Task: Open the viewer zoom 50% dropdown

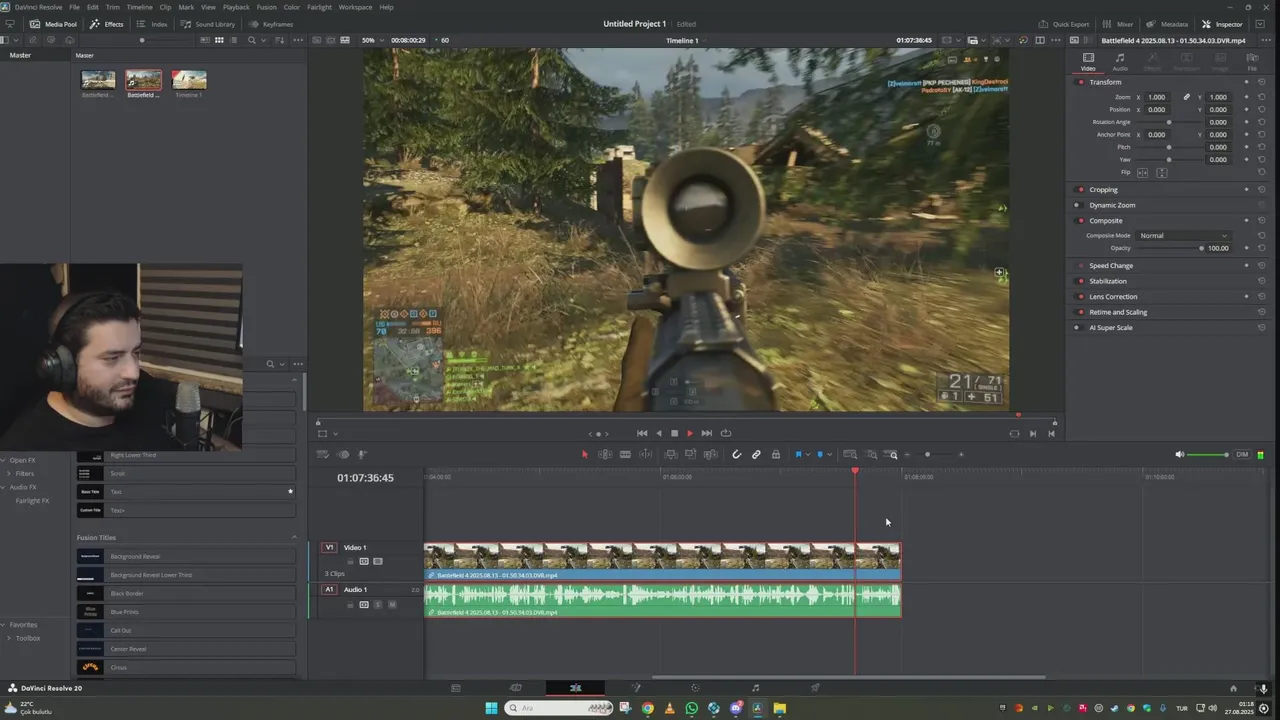Action: pos(371,40)
